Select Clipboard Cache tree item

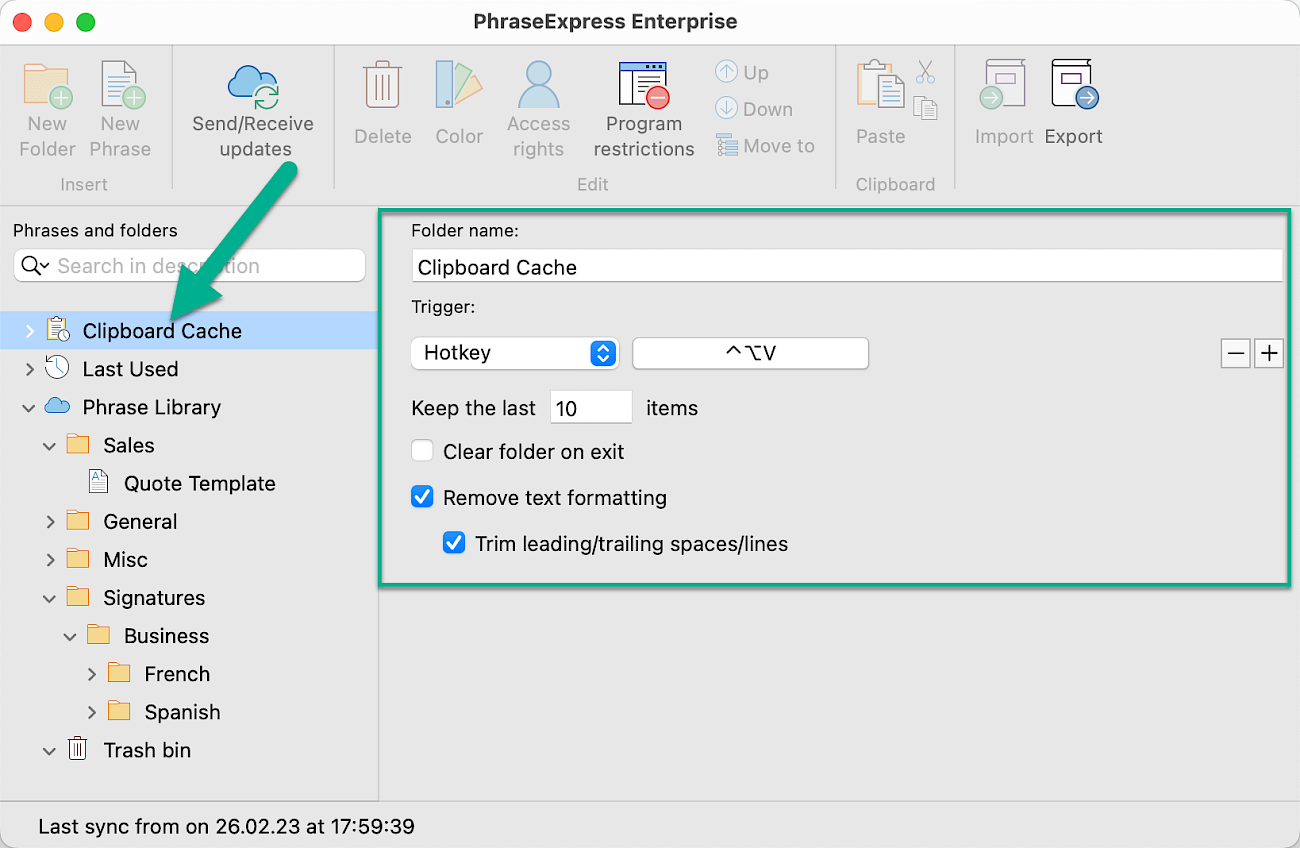[162, 330]
